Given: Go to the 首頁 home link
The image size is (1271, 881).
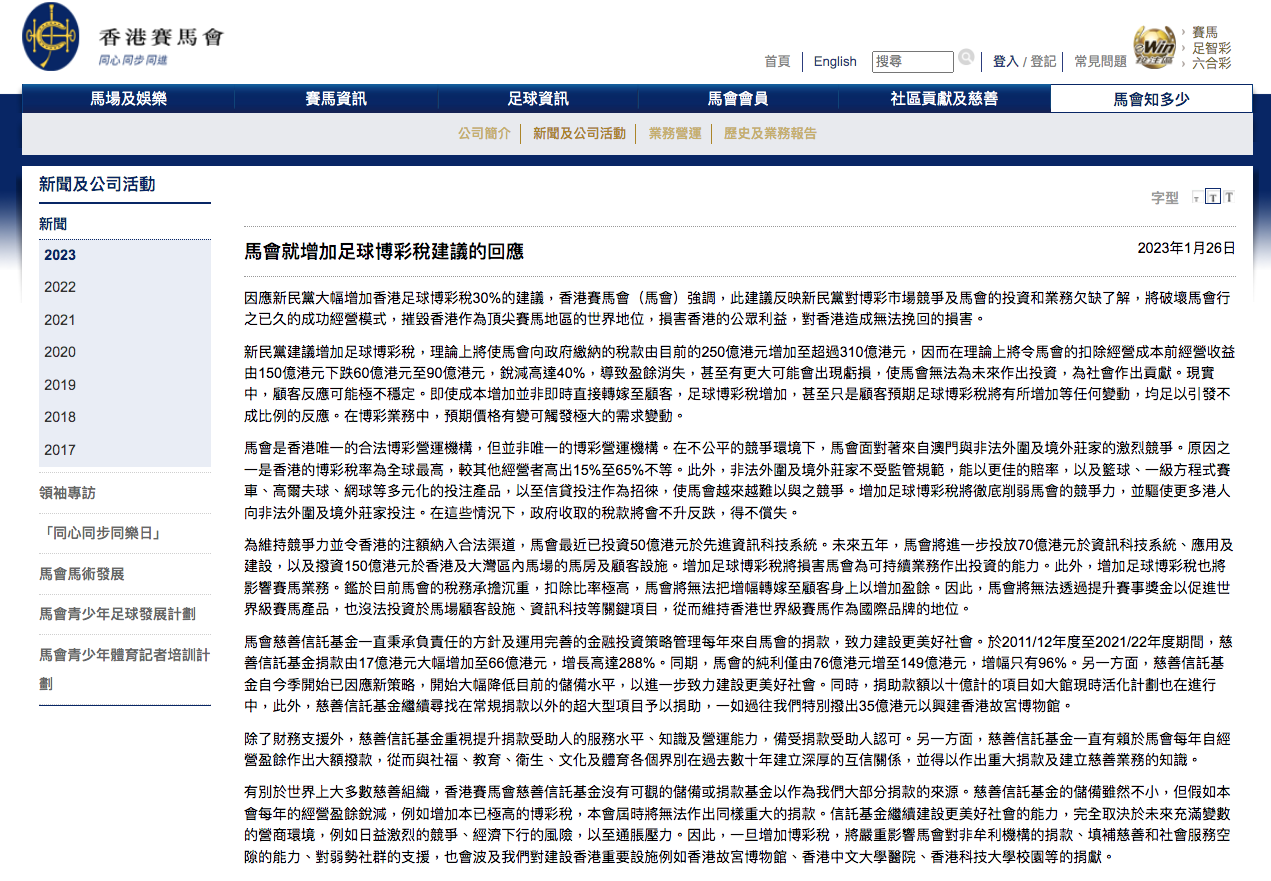Looking at the screenshot, I should click(777, 62).
